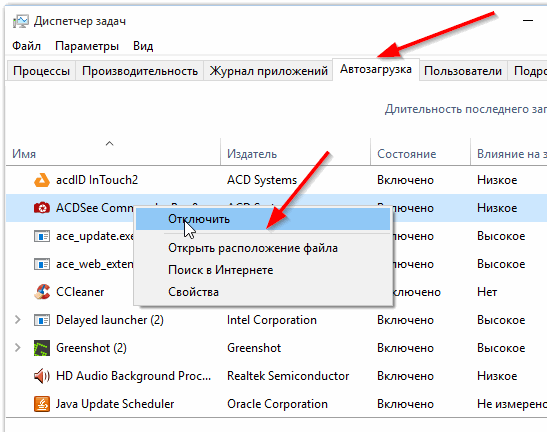Image resolution: width=547 pixels, height=432 pixels.
Task: Choose Поиск в Интернете menu entry
Action: pos(263,270)
